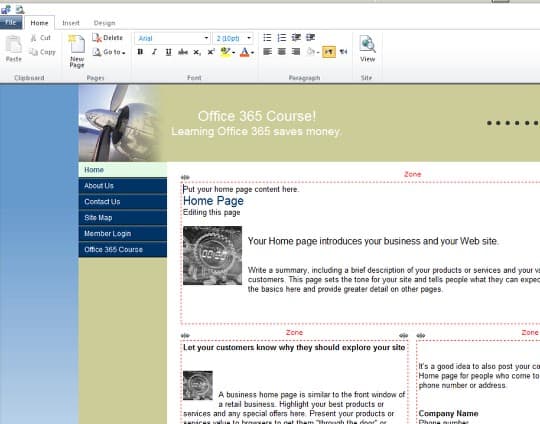This screenshot has width=540, height=424.
Task: Click the increase indent icon
Action: click(x=310, y=38)
